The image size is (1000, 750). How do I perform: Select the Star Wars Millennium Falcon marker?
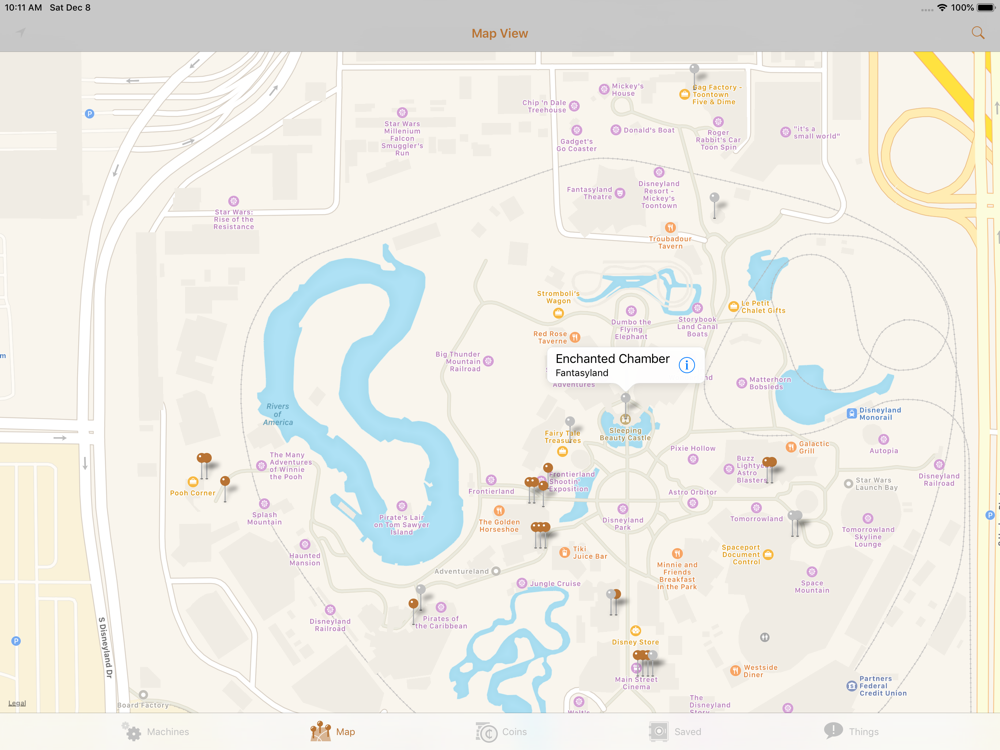coord(402,113)
